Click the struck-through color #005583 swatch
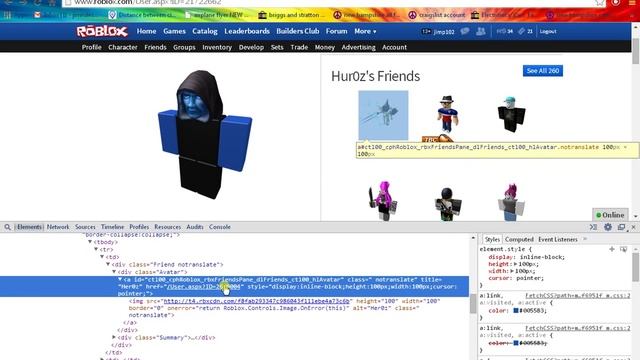The height and width of the screenshot is (360, 640). pos(516,343)
